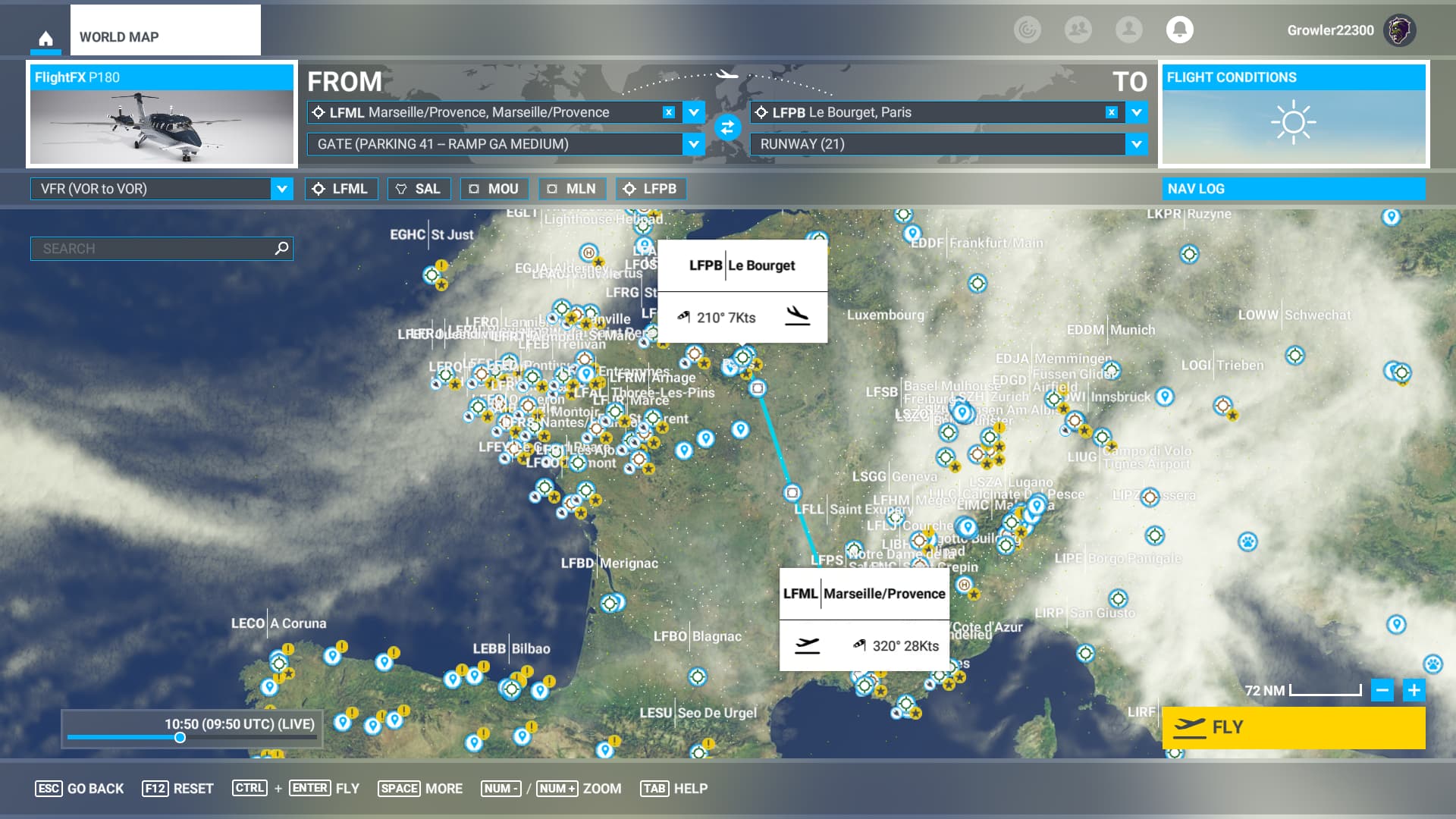This screenshot has width=1456, height=819.
Task: Click the LFBD Merignac airport label
Action: point(609,563)
